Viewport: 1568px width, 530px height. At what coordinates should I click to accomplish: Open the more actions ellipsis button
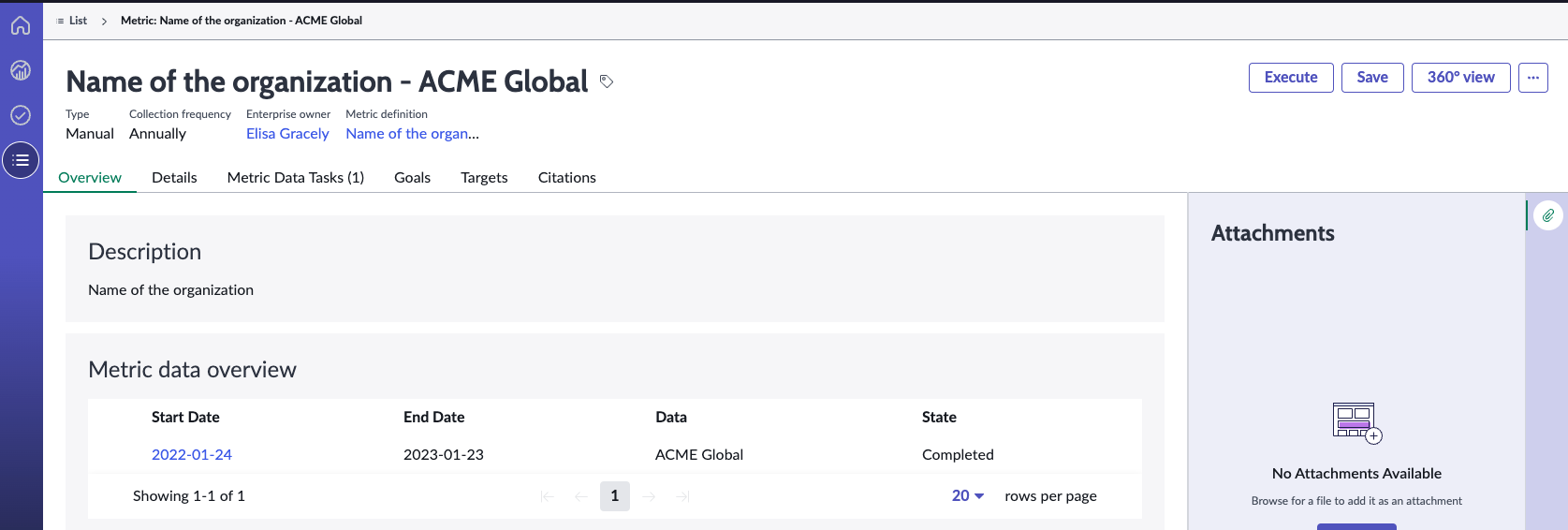coord(1533,78)
